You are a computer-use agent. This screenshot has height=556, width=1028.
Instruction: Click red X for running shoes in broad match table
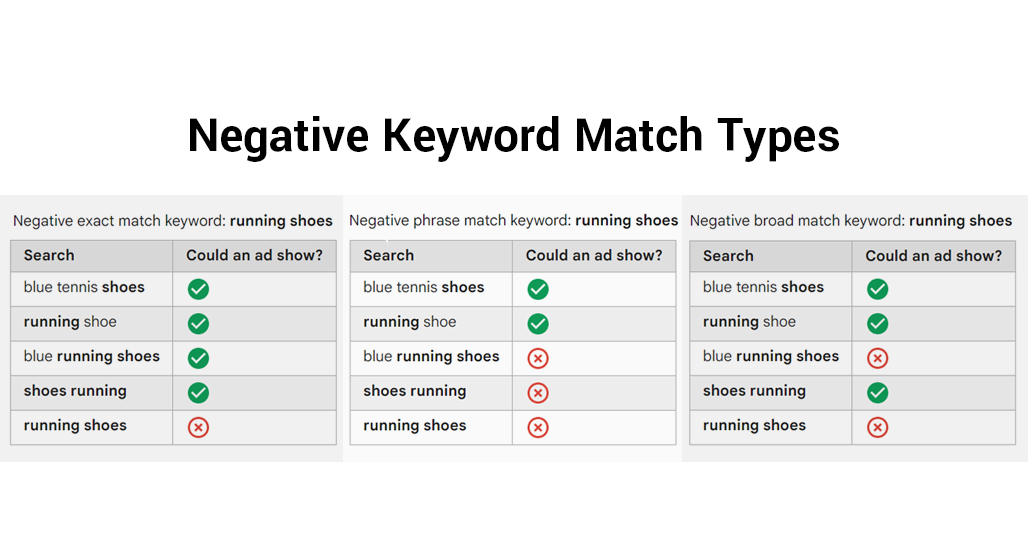click(877, 427)
